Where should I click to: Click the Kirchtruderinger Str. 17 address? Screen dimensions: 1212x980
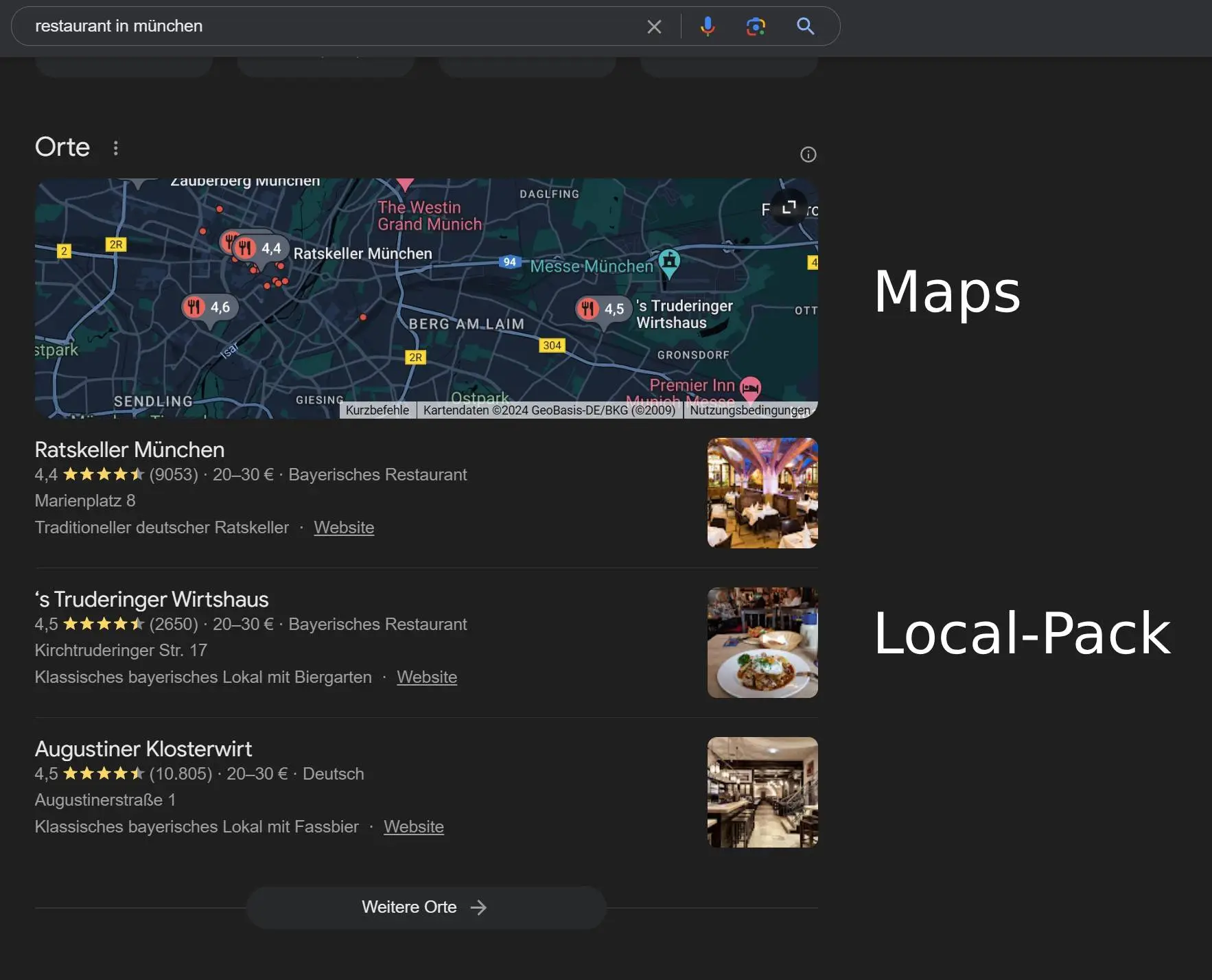[121, 651]
